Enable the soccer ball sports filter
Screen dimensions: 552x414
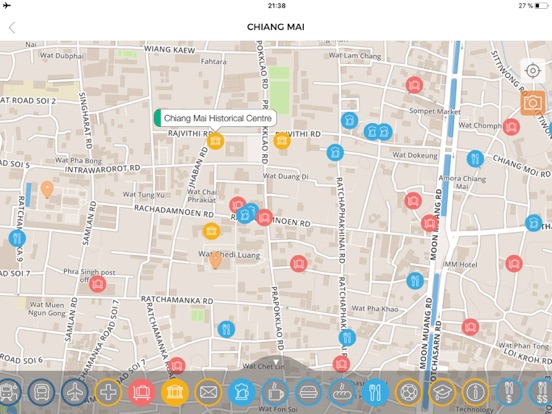[409, 392]
